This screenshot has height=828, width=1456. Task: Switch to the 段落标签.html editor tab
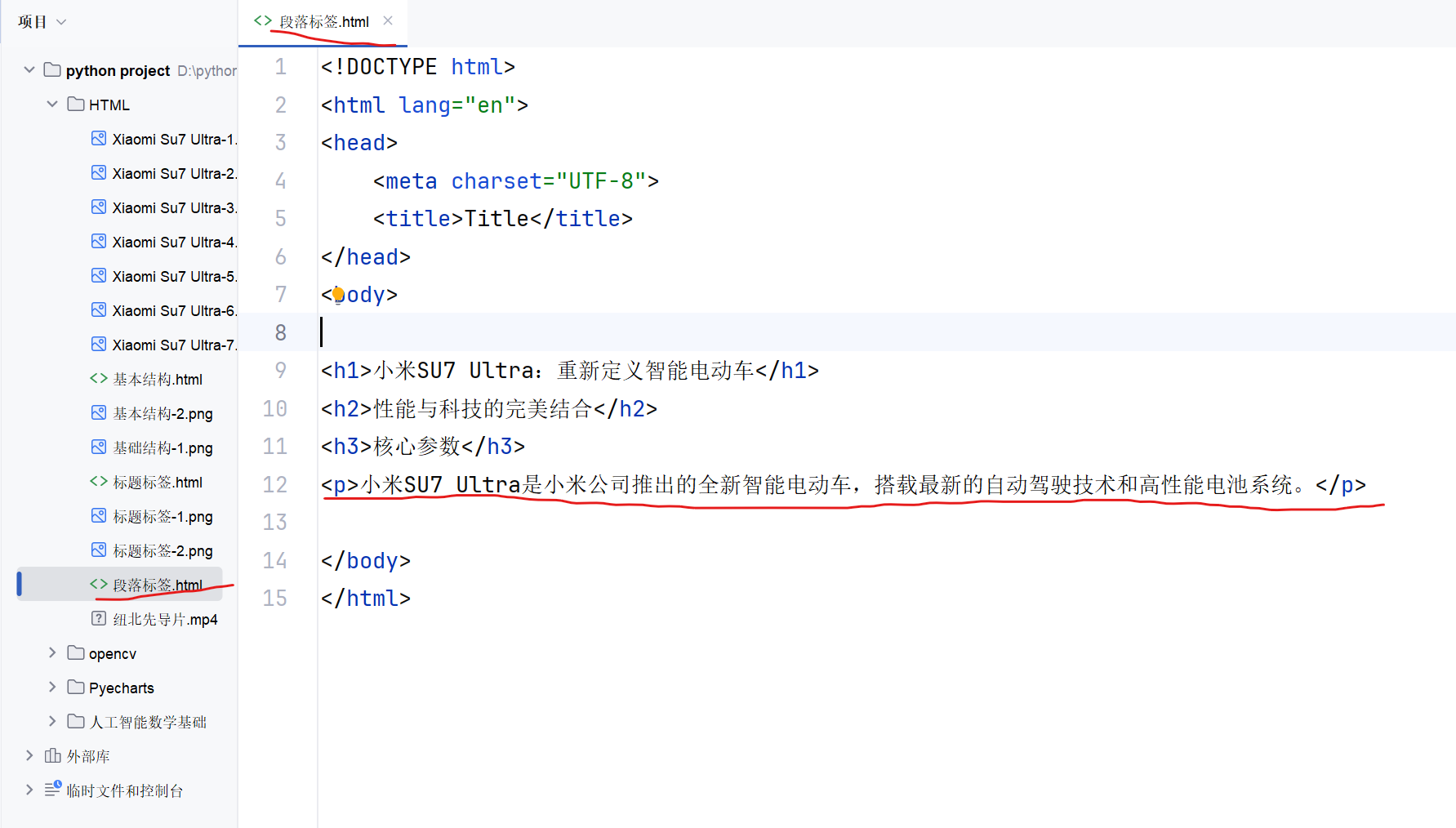[x=323, y=22]
